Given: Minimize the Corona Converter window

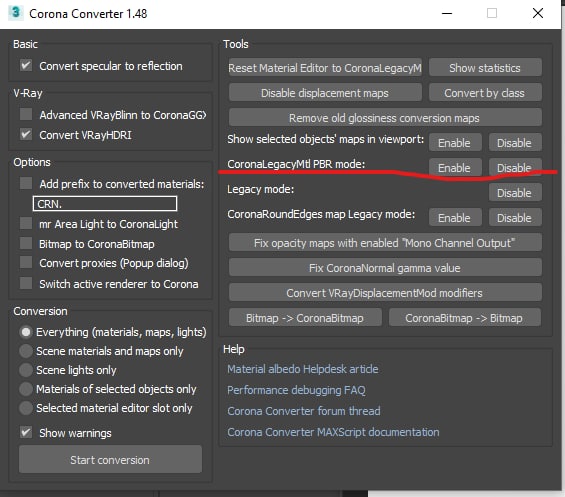Looking at the screenshot, I should pyautogui.click(x=447, y=13).
